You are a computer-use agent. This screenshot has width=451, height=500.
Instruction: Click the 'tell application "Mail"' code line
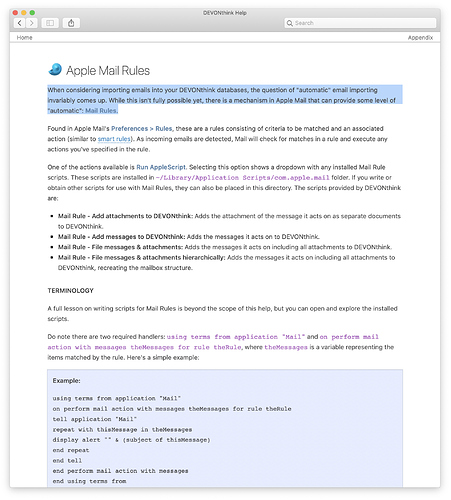[95, 419]
